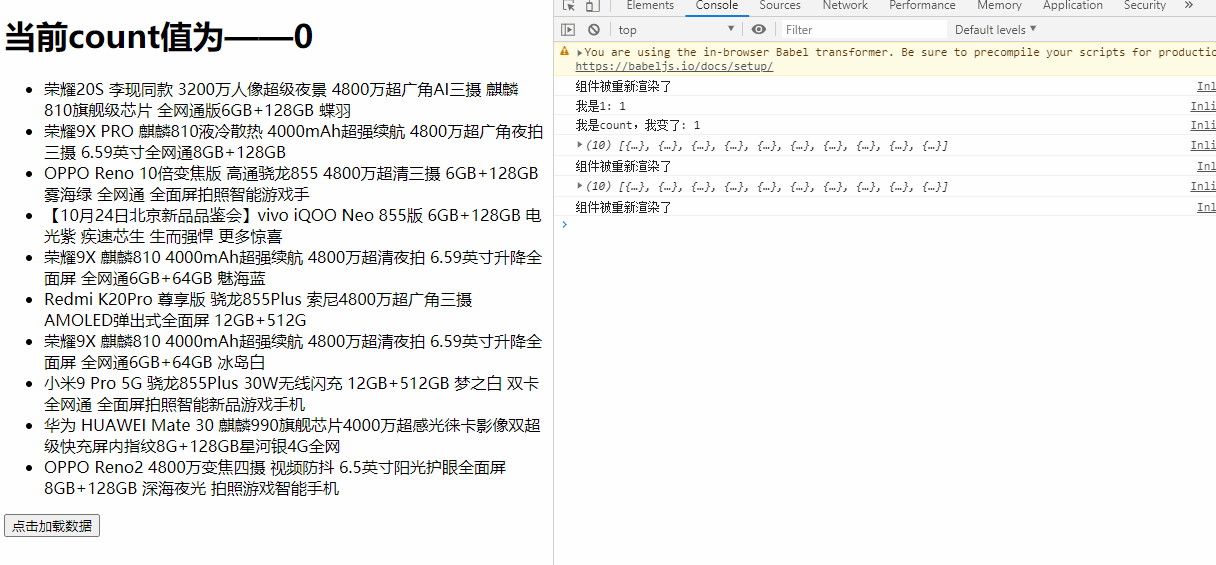1216x565 pixels.
Task: Open the Sources tab
Action: pos(780,6)
